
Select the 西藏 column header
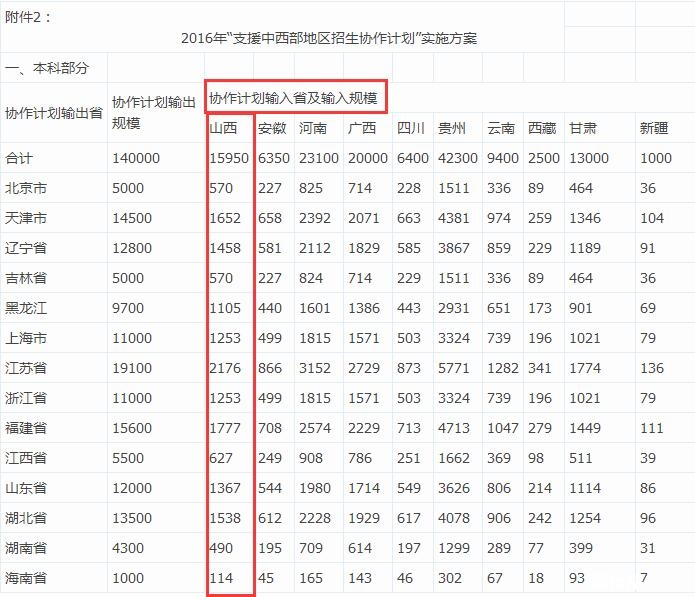coord(542,129)
